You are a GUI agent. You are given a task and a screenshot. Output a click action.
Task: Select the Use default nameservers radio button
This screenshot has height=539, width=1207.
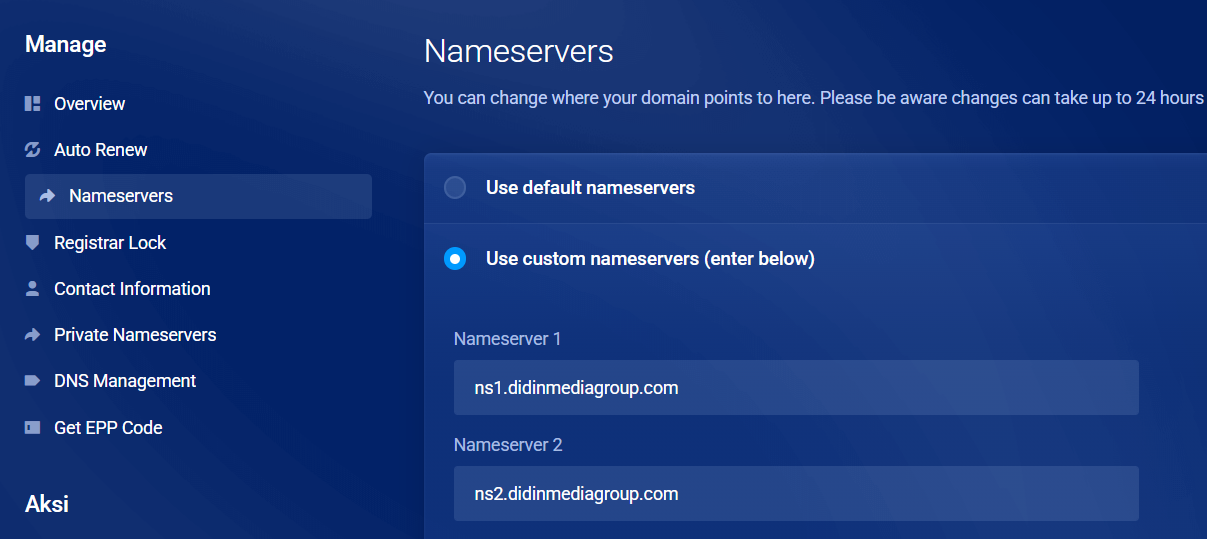click(455, 188)
